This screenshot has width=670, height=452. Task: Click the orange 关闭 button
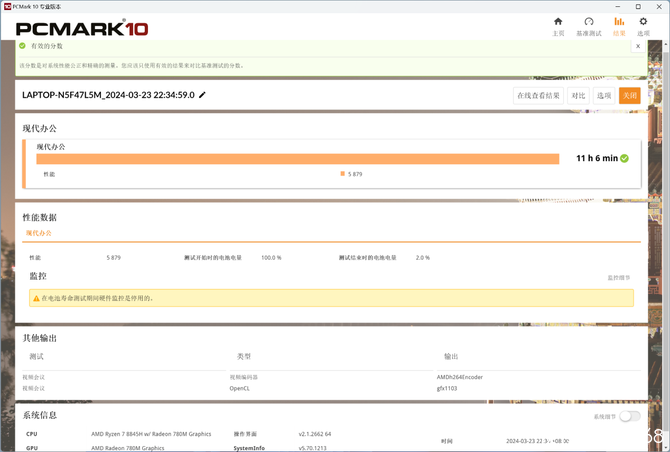(629, 95)
